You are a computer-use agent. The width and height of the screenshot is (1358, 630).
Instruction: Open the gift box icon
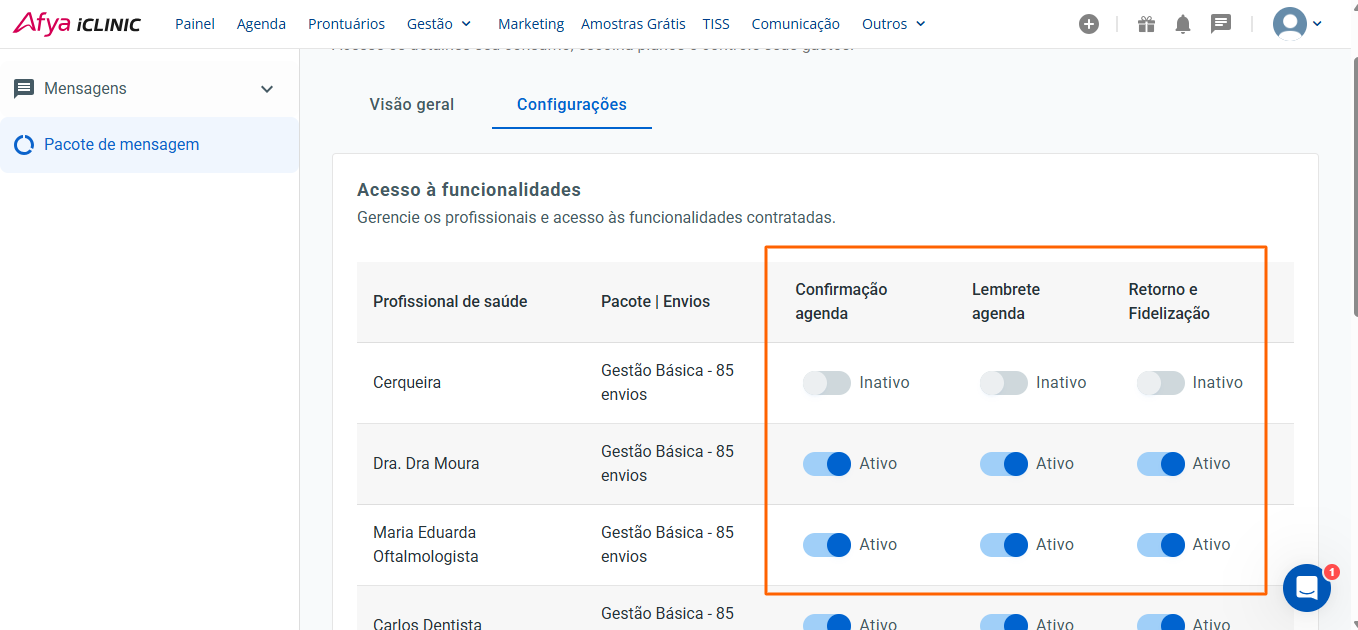pos(1146,24)
